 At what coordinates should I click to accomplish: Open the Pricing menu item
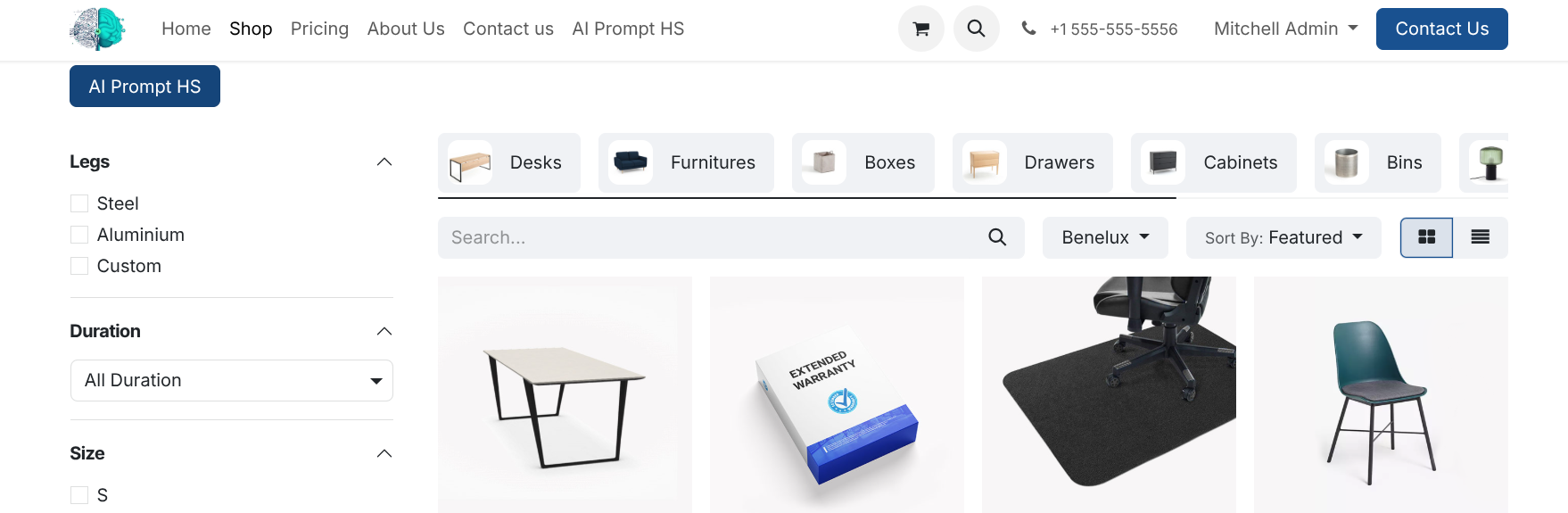[x=319, y=29]
